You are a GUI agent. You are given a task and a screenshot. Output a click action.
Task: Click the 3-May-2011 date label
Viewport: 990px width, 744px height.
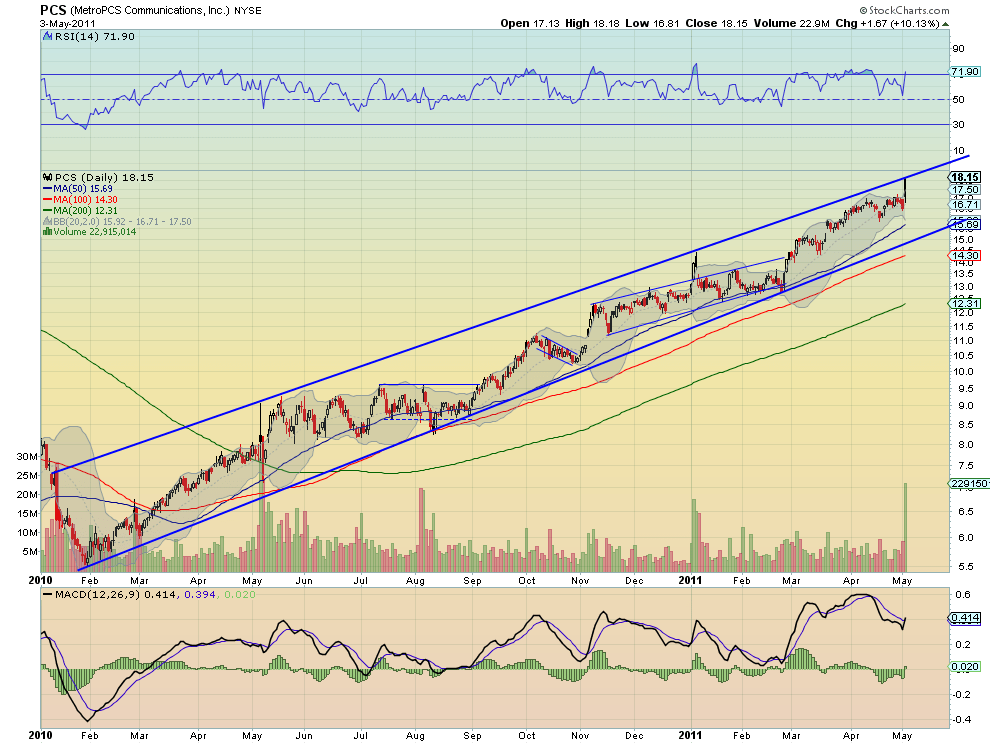pyautogui.click(x=68, y=23)
